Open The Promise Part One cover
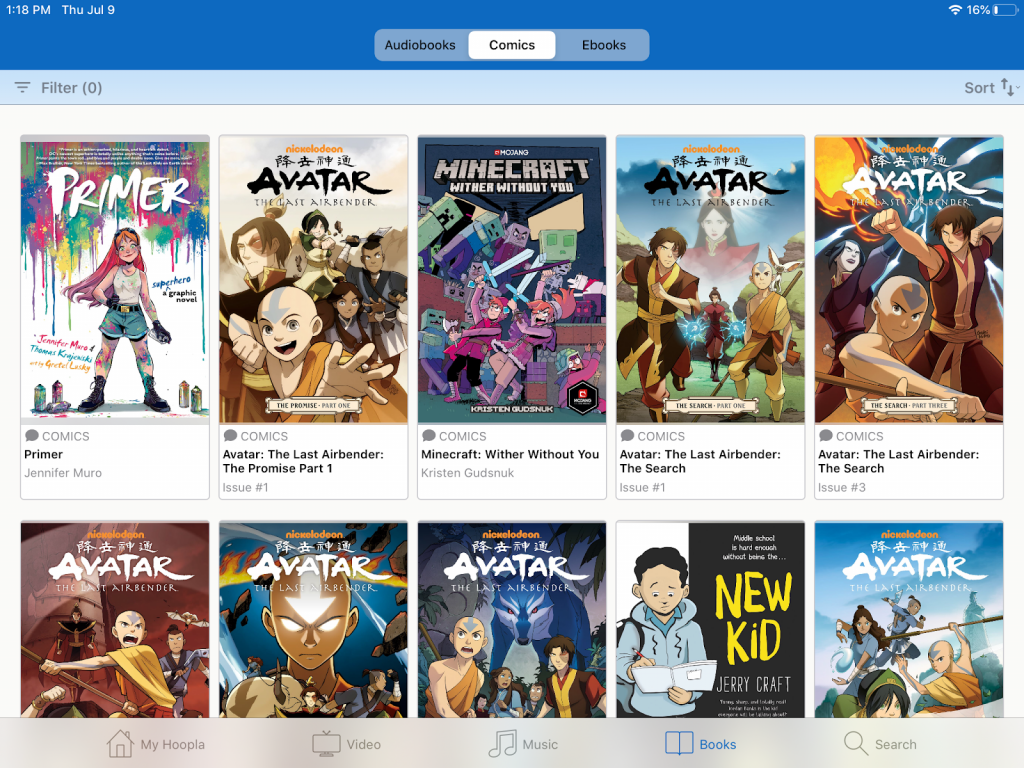This screenshot has width=1024, height=768. tap(313, 280)
